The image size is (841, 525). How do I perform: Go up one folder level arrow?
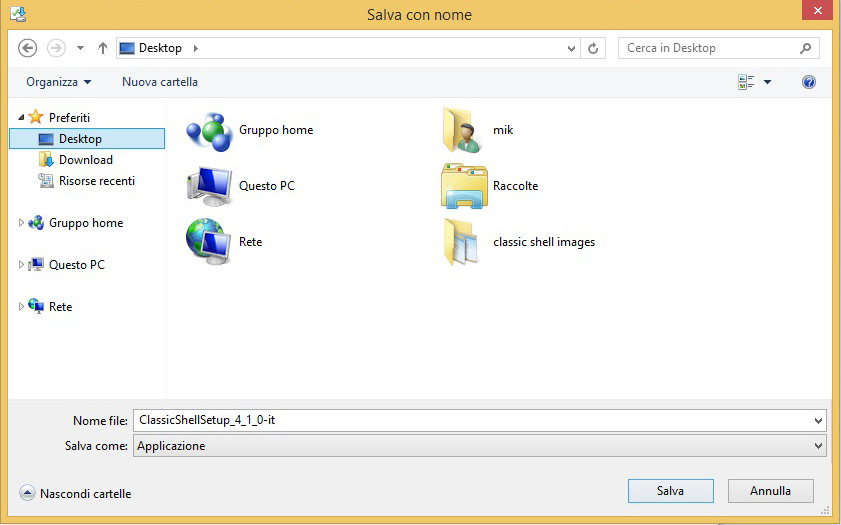coord(102,48)
